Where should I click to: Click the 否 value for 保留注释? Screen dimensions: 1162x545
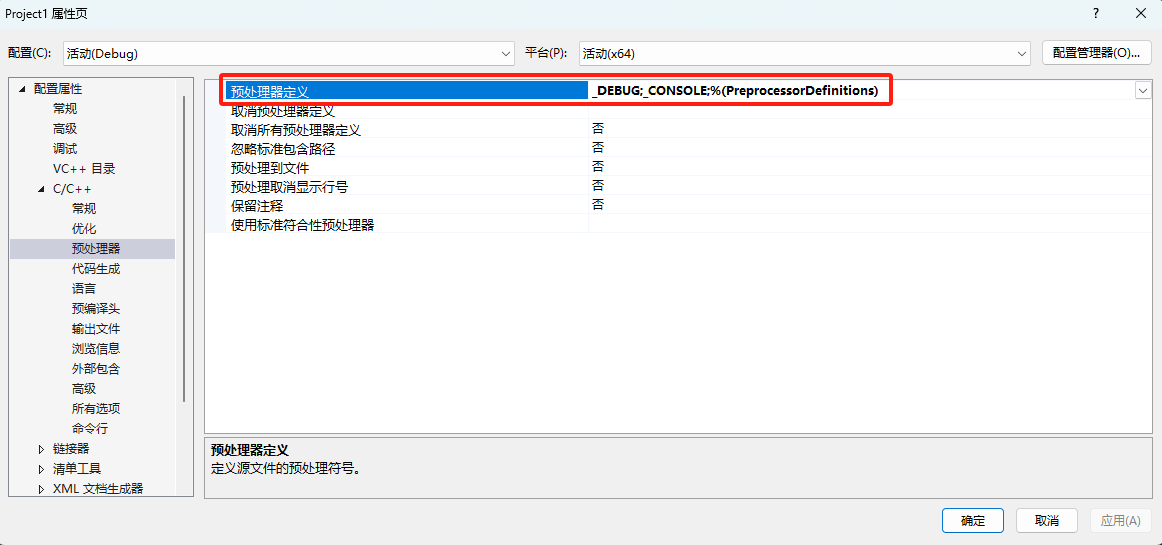pyautogui.click(x=597, y=204)
